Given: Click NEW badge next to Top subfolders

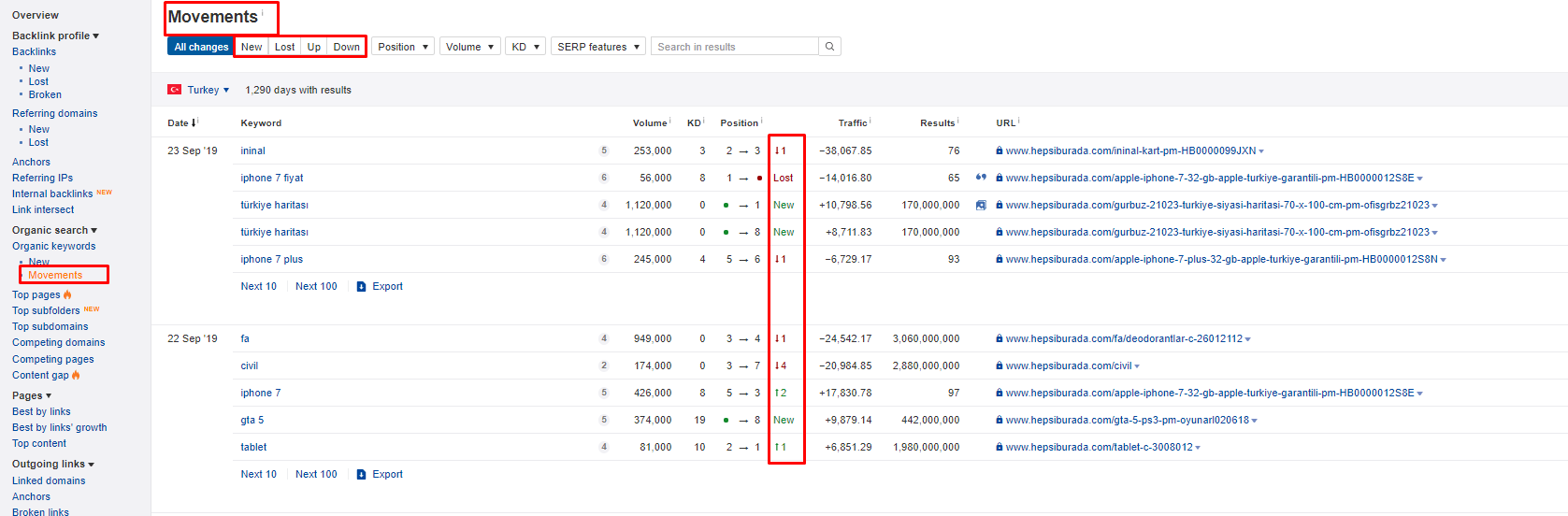Looking at the screenshot, I should pos(92,309).
